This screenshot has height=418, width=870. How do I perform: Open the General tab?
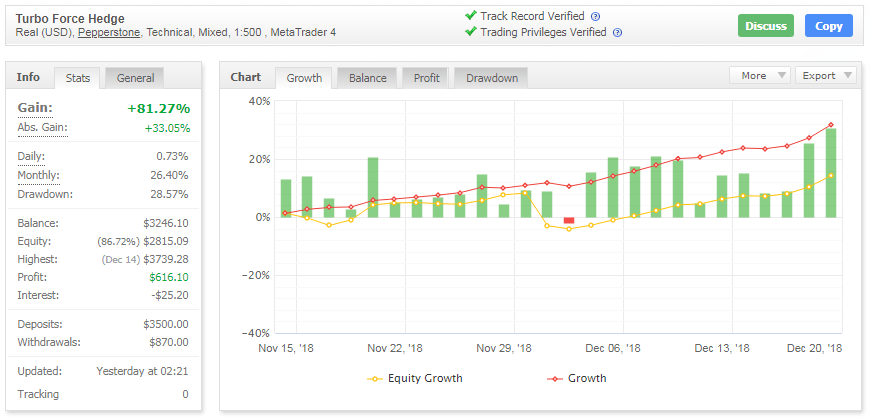pyautogui.click(x=135, y=78)
